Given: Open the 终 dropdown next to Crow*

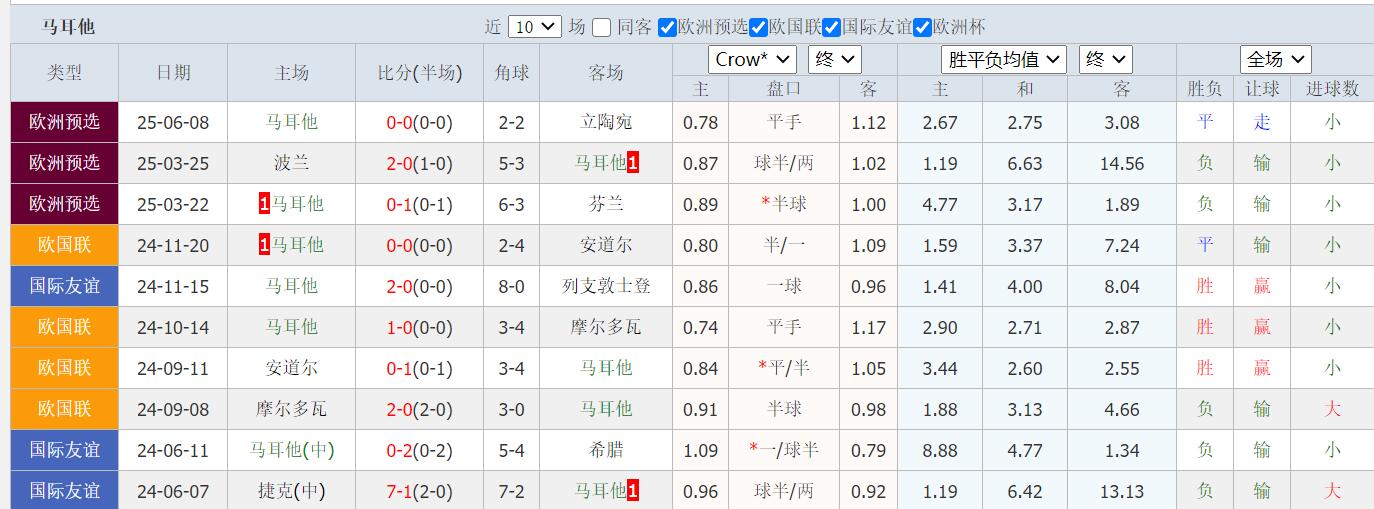Looking at the screenshot, I should [834, 60].
